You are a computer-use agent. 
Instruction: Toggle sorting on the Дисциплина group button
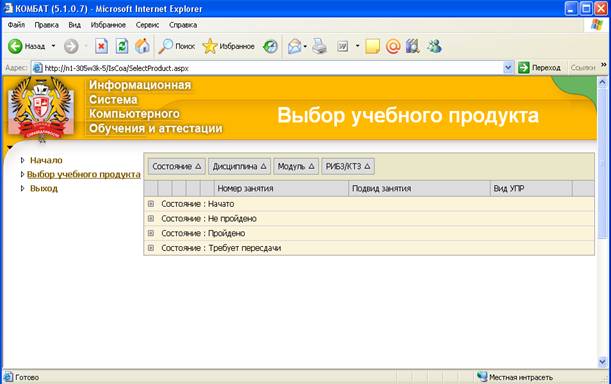point(239,166)
